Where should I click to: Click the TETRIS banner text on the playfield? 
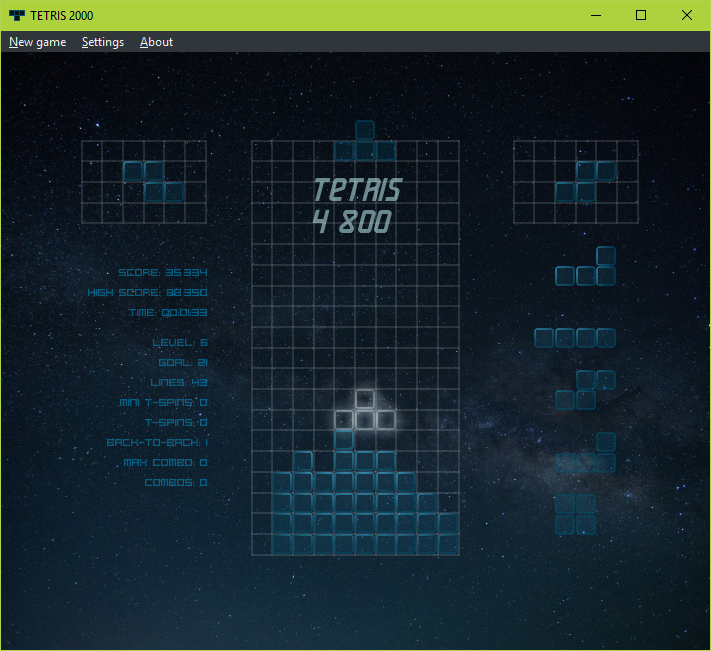point(358,189)
